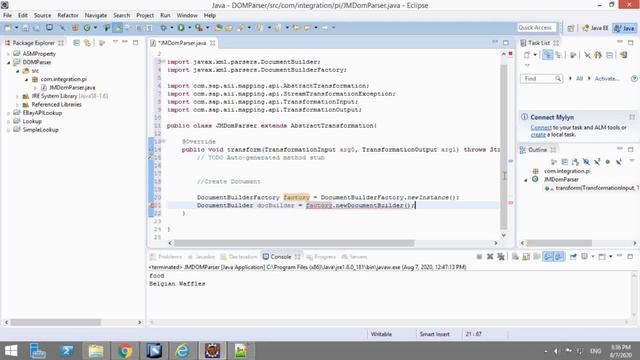Image resolution: width=640 pixels, height=360 pixels.
Task: Toggle Scheduled view in Task List
Action: [558, 55]
